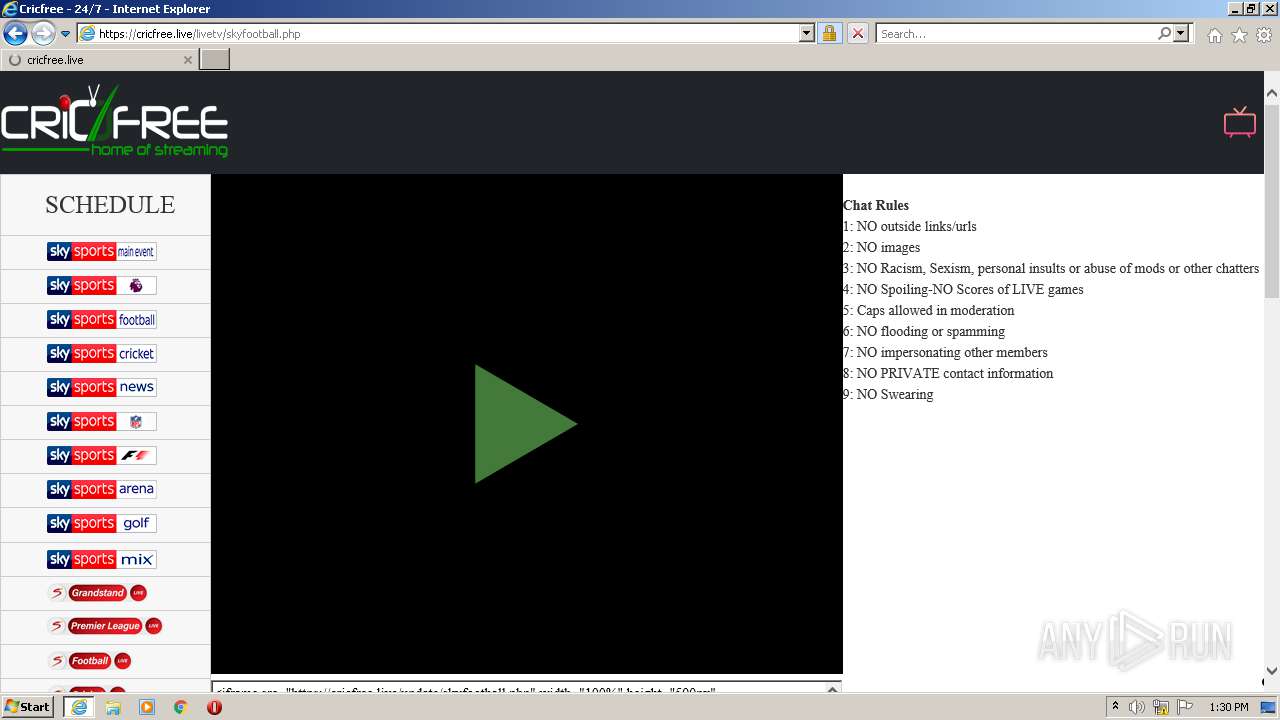Click the security lock icon
The image size is (1280, 720).
(829, 33)
